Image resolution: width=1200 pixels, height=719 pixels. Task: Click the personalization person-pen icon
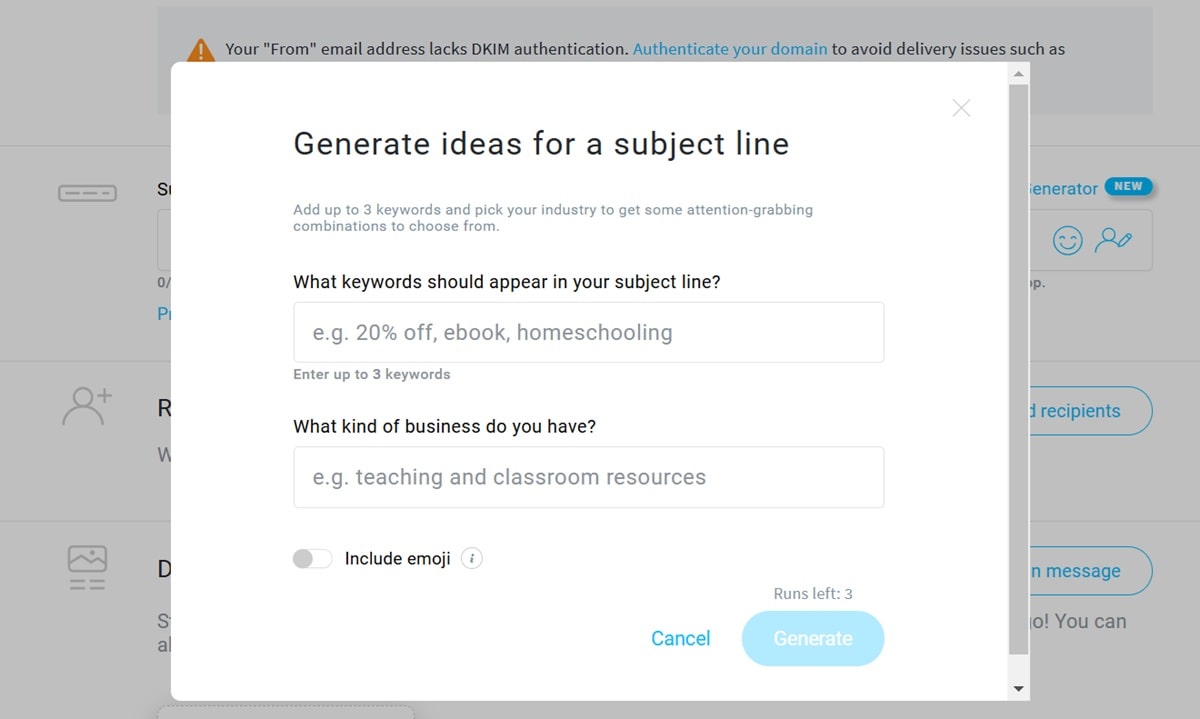pyautogui.click(x=1113, y=240)
